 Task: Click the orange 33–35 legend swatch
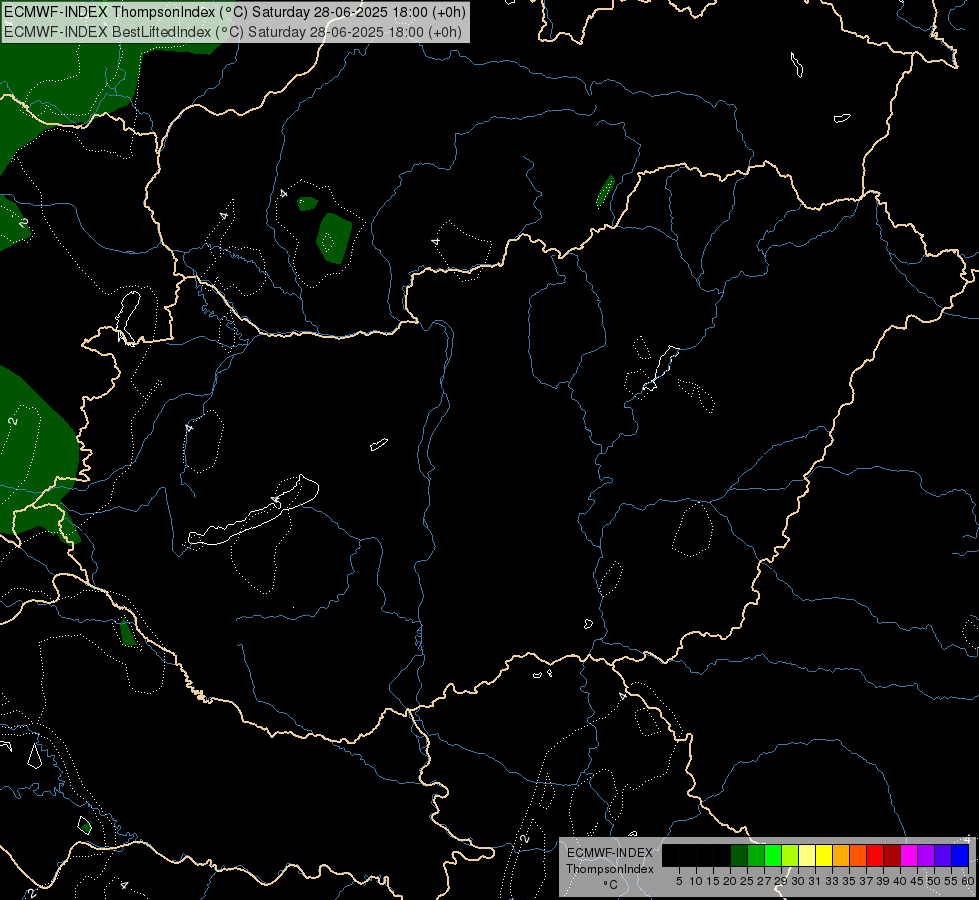point(841,855)
